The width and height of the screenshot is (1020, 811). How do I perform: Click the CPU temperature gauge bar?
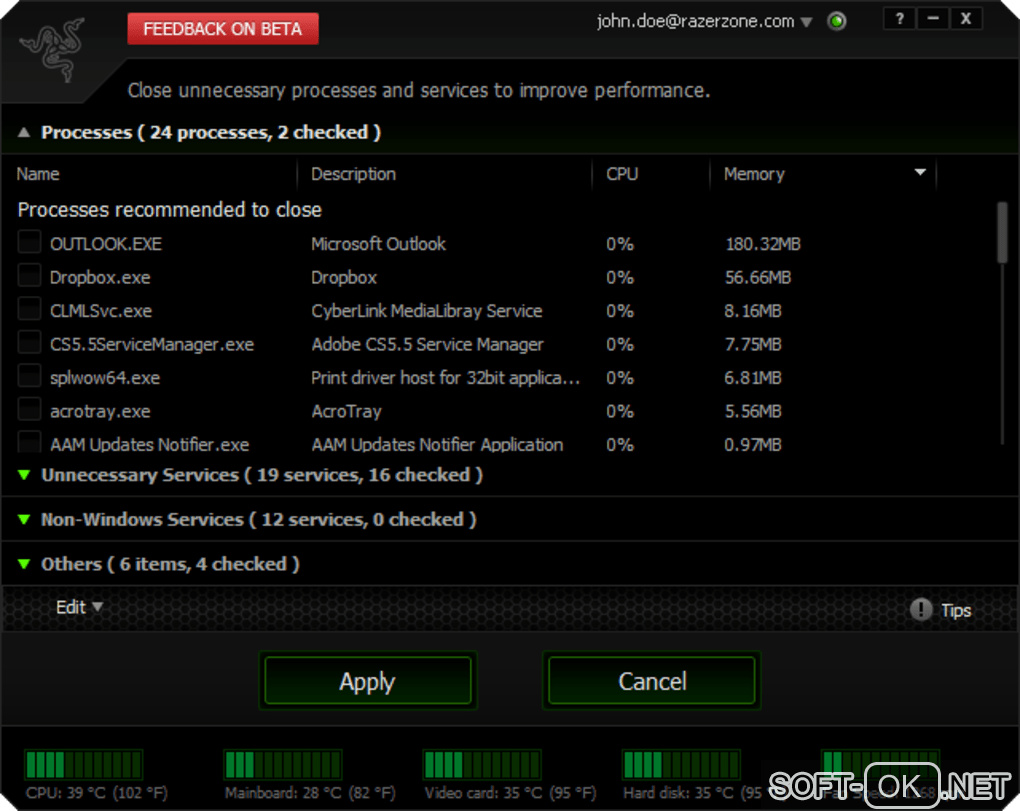click(x=83, y=764)
